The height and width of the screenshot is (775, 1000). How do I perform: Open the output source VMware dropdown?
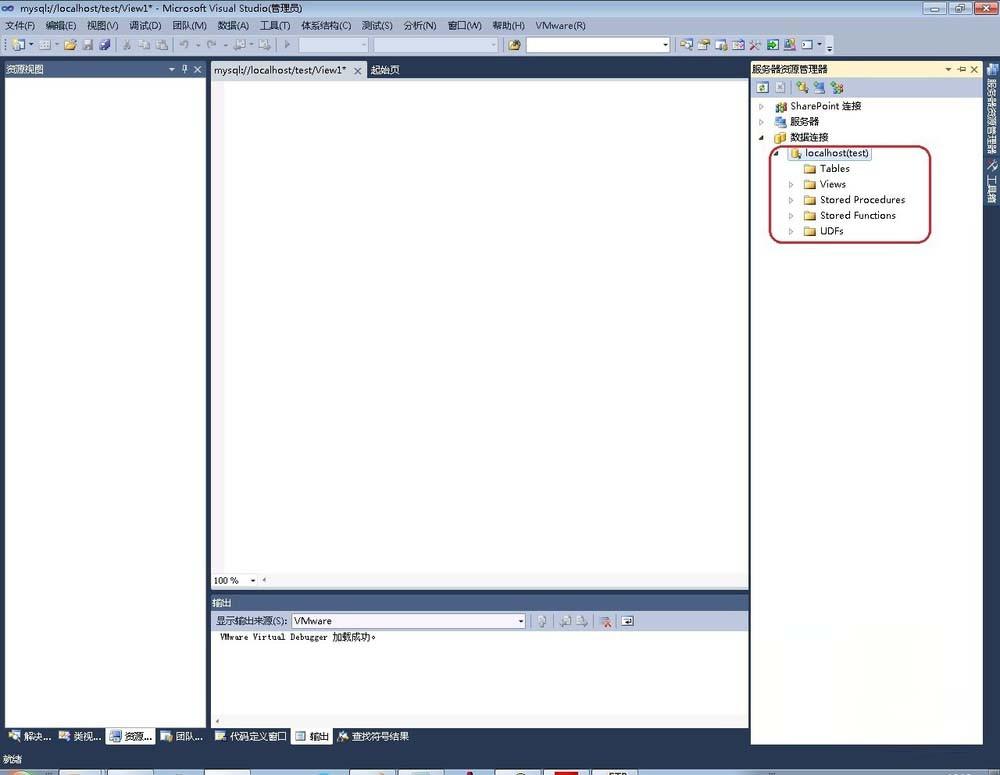[x=520, y=621]
